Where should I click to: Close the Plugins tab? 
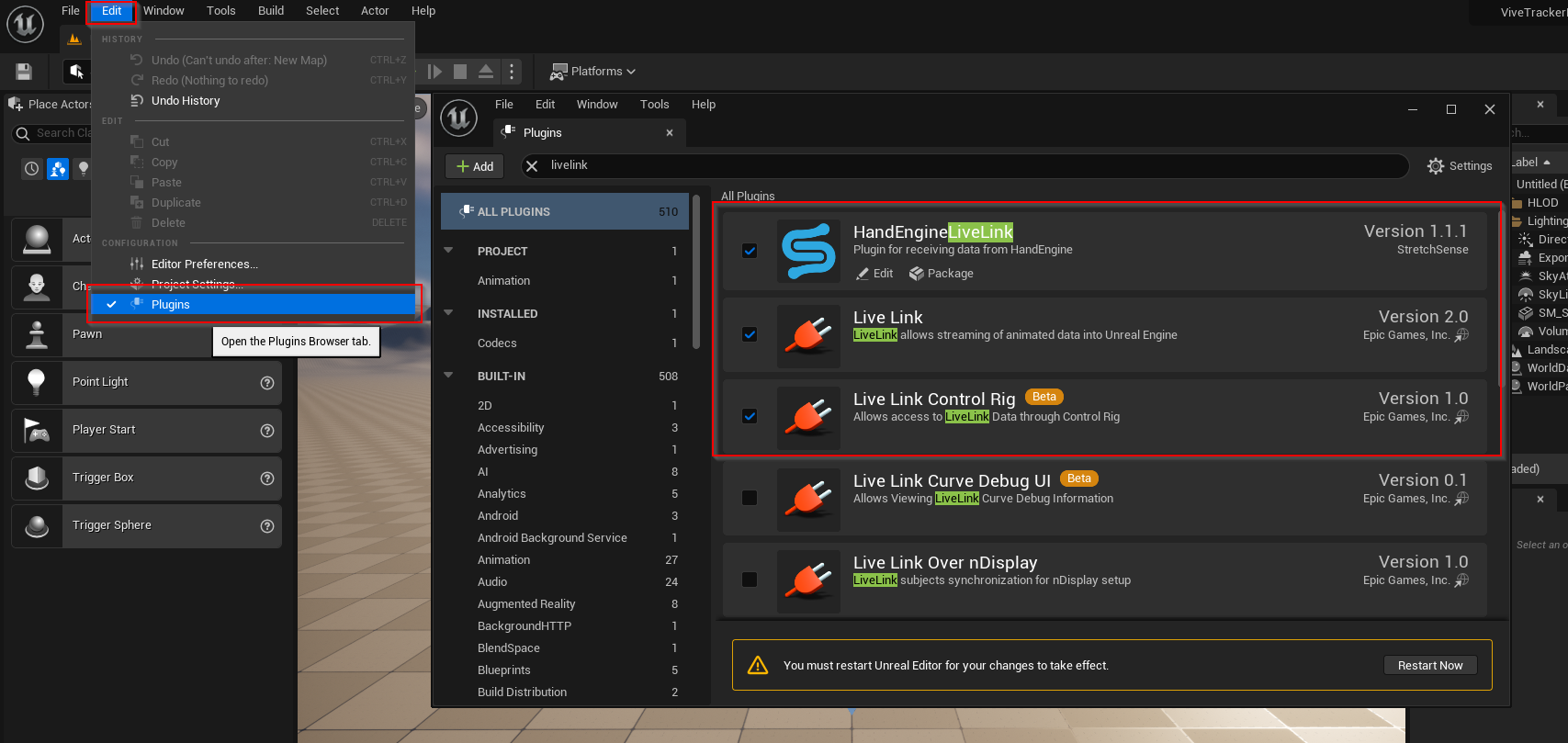click(670, 133)
